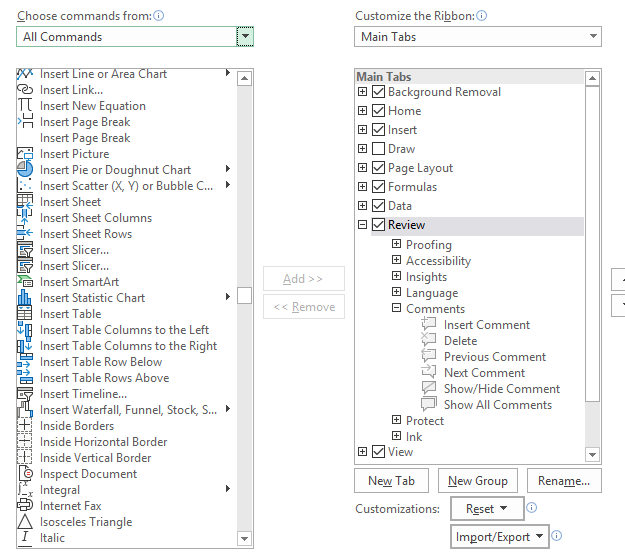The image size is (625, 555).
Task: Click the Isosceles Triangle shape icon
Action: 25,522
